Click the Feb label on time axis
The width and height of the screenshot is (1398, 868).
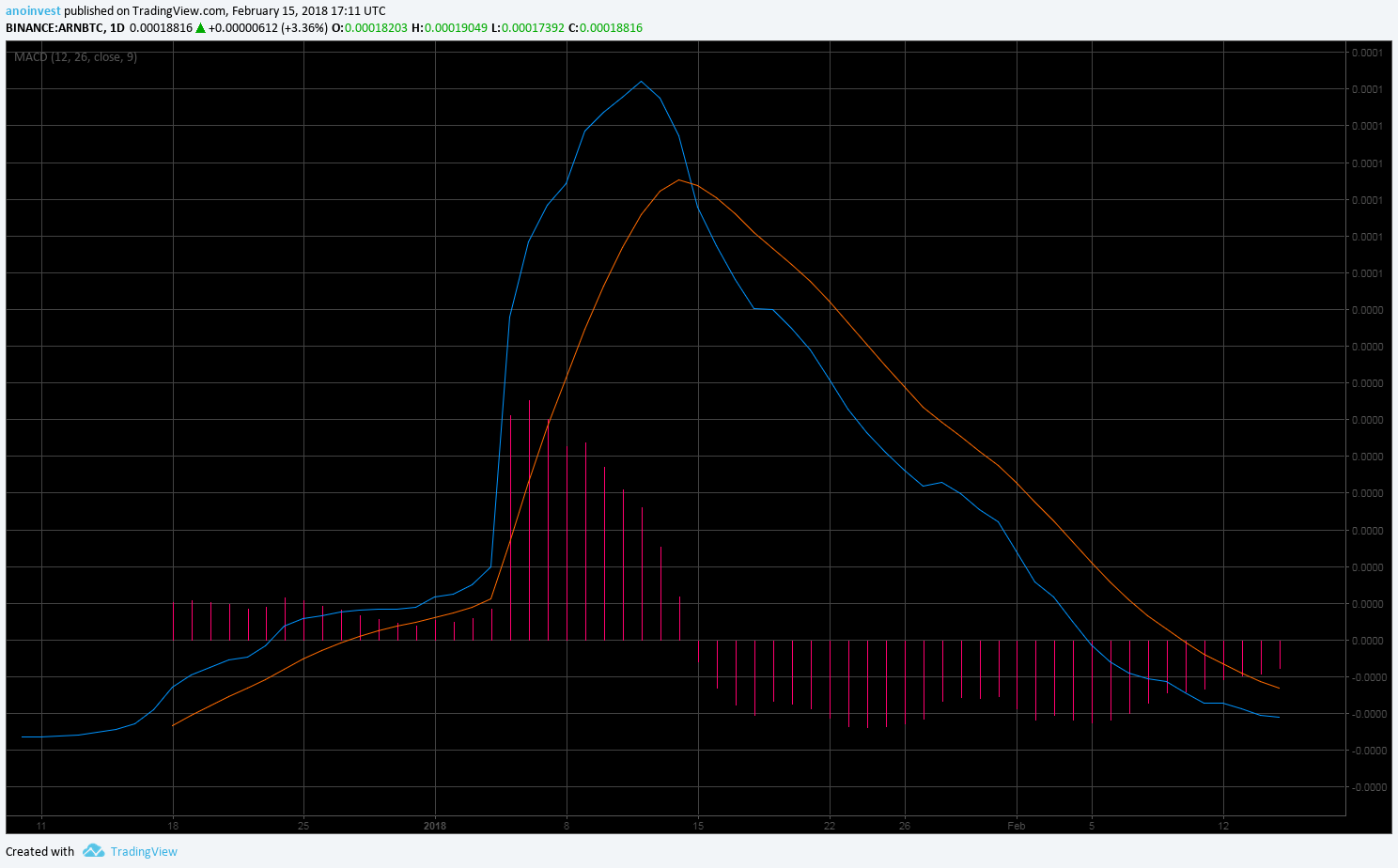click(x=1017, y=826)
